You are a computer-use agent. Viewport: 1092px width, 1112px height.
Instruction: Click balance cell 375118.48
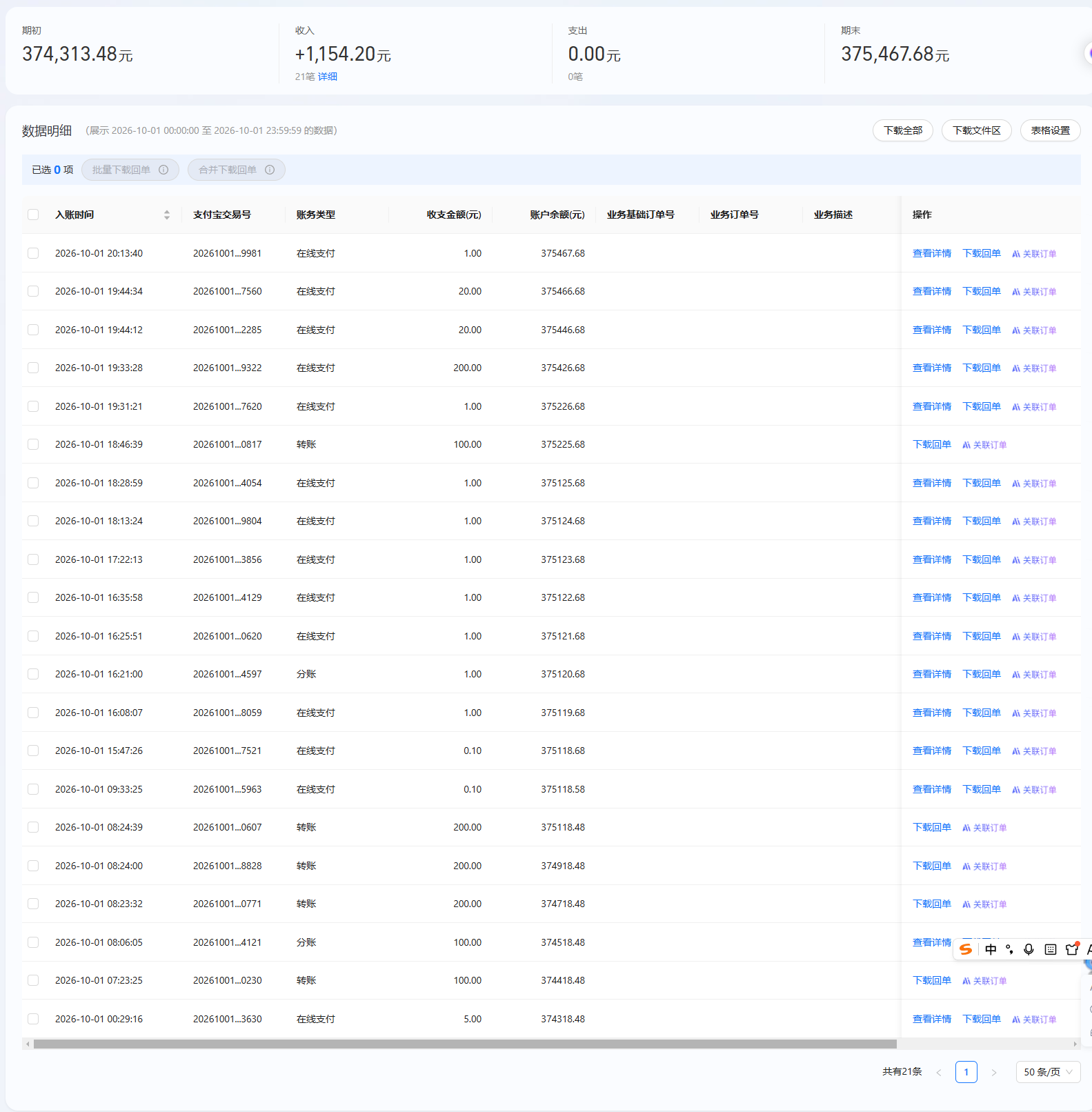(x=563, y=827)
